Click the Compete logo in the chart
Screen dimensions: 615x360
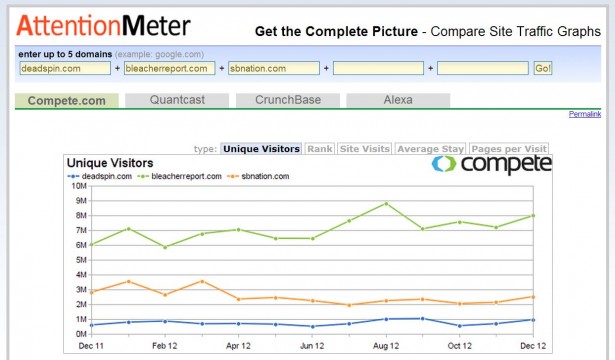click(x=491, y=164)
